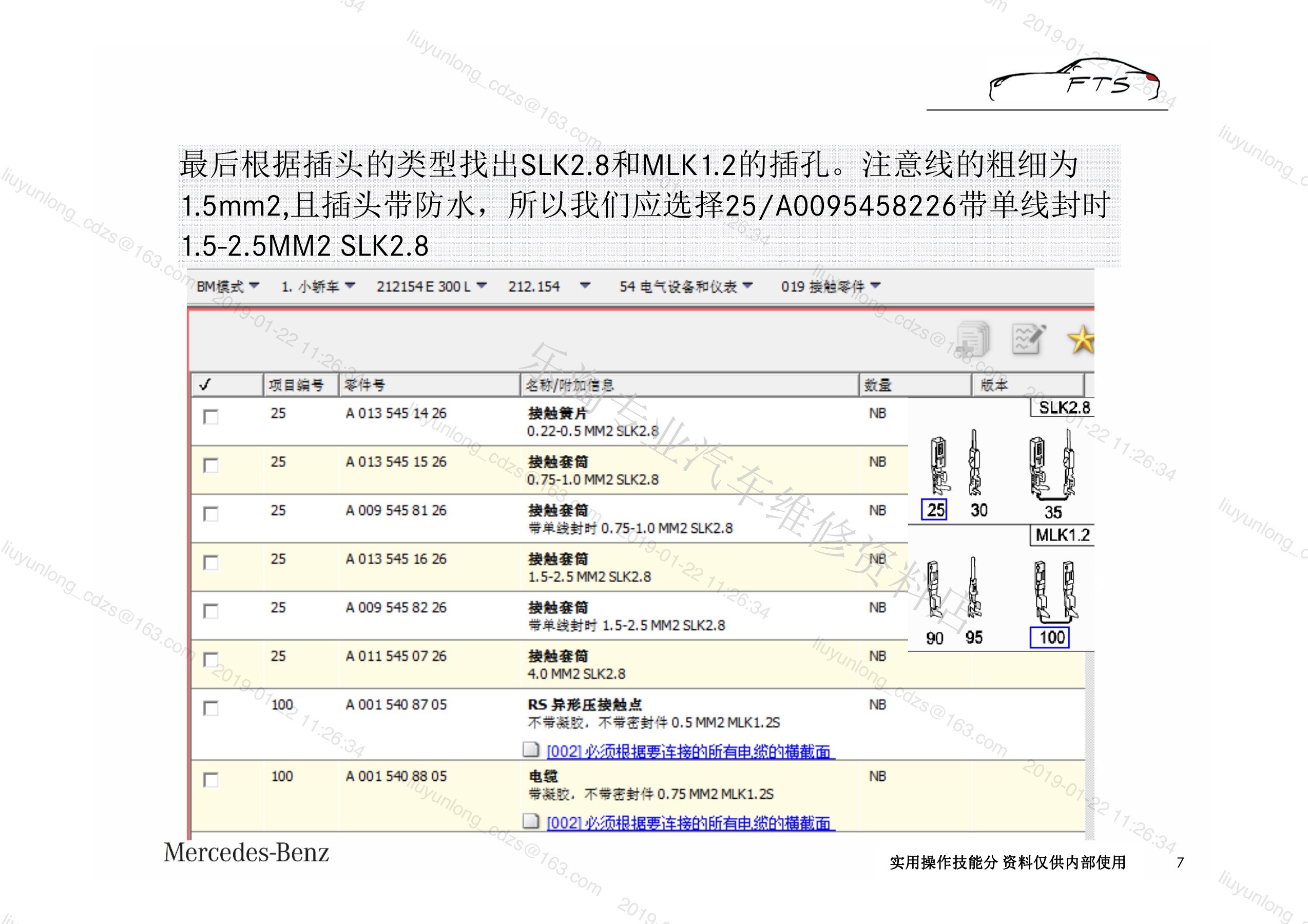
Task: Check the box for A 013 545 15 26
Action: (211, 465)
